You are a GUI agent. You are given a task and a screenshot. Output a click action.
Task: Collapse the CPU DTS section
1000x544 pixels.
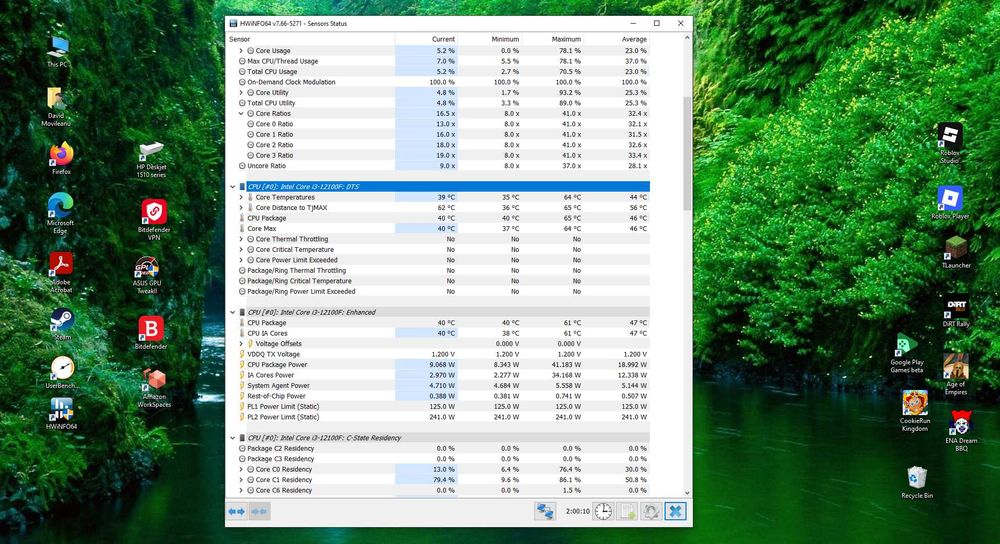pos(232,187)
